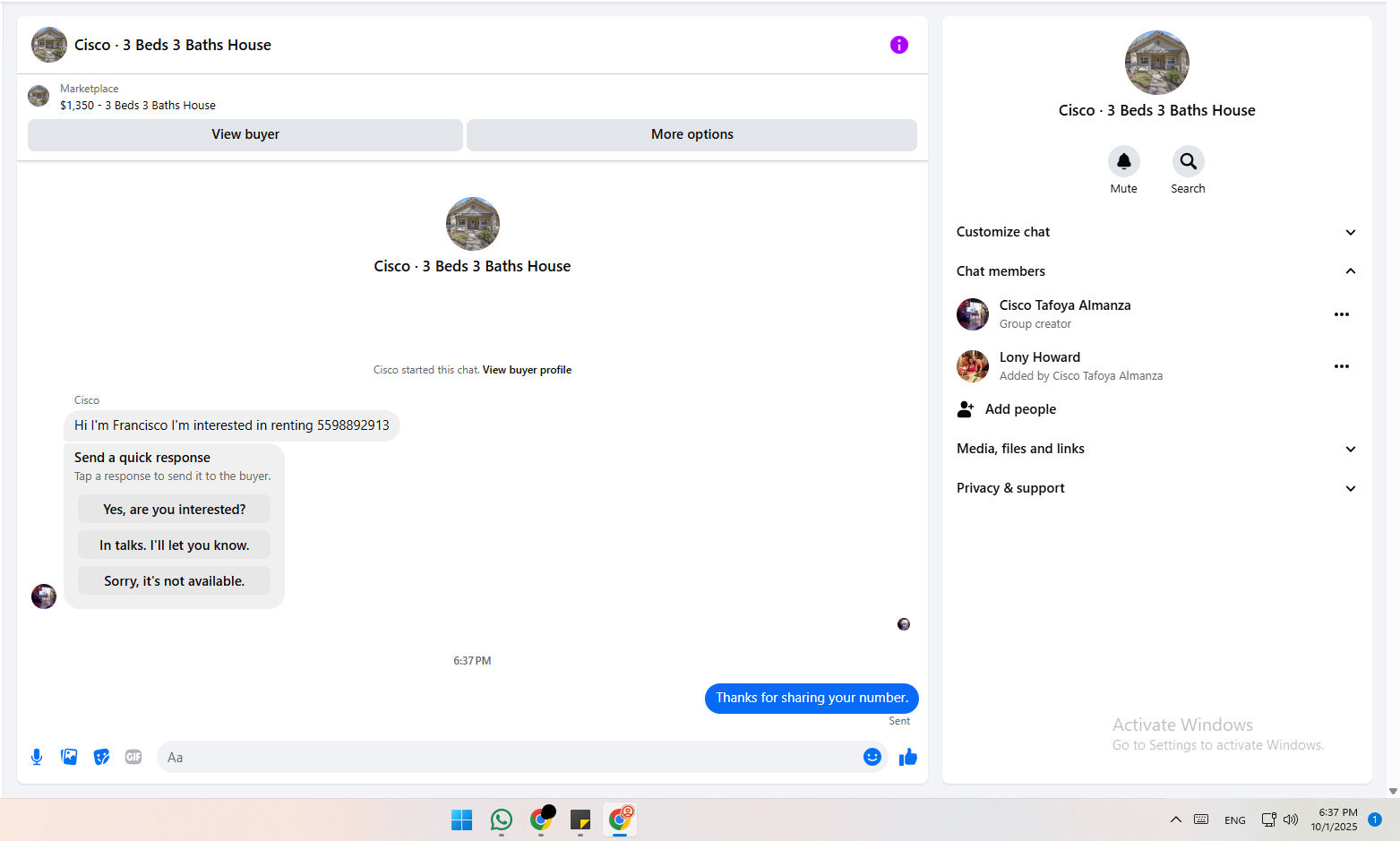Send a thumbs-up like
This screenshot has height=841, width=1400.
908,757
